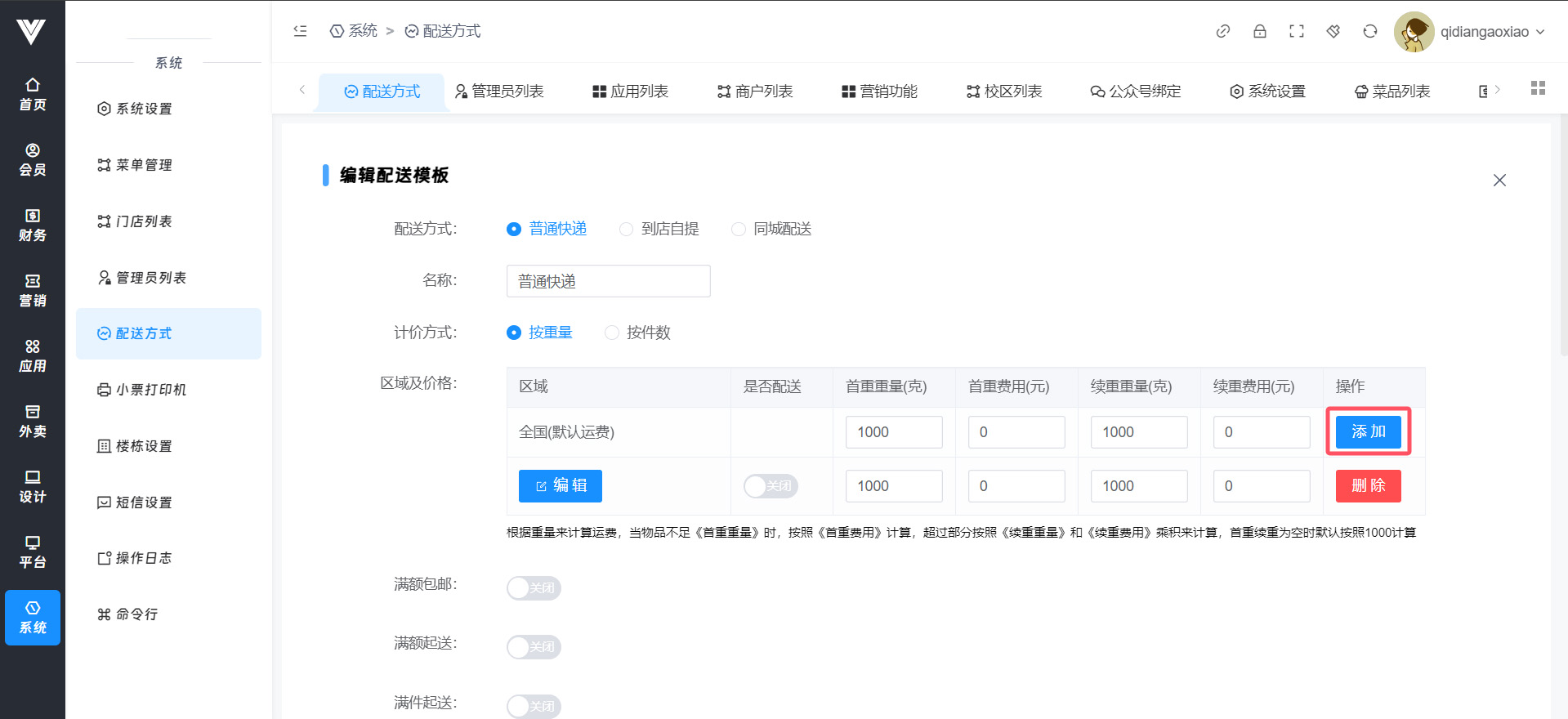The width and height of the screenshot is (1568, 719).
Task: Click the blue 添加 button
Action: (x=1368, y=432)
